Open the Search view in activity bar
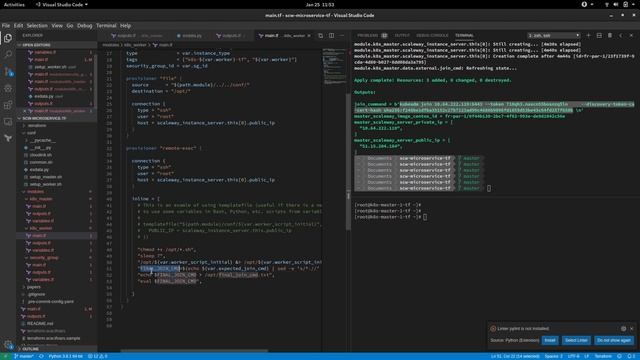Screen dimensions: 640x360 pos(8,55)
